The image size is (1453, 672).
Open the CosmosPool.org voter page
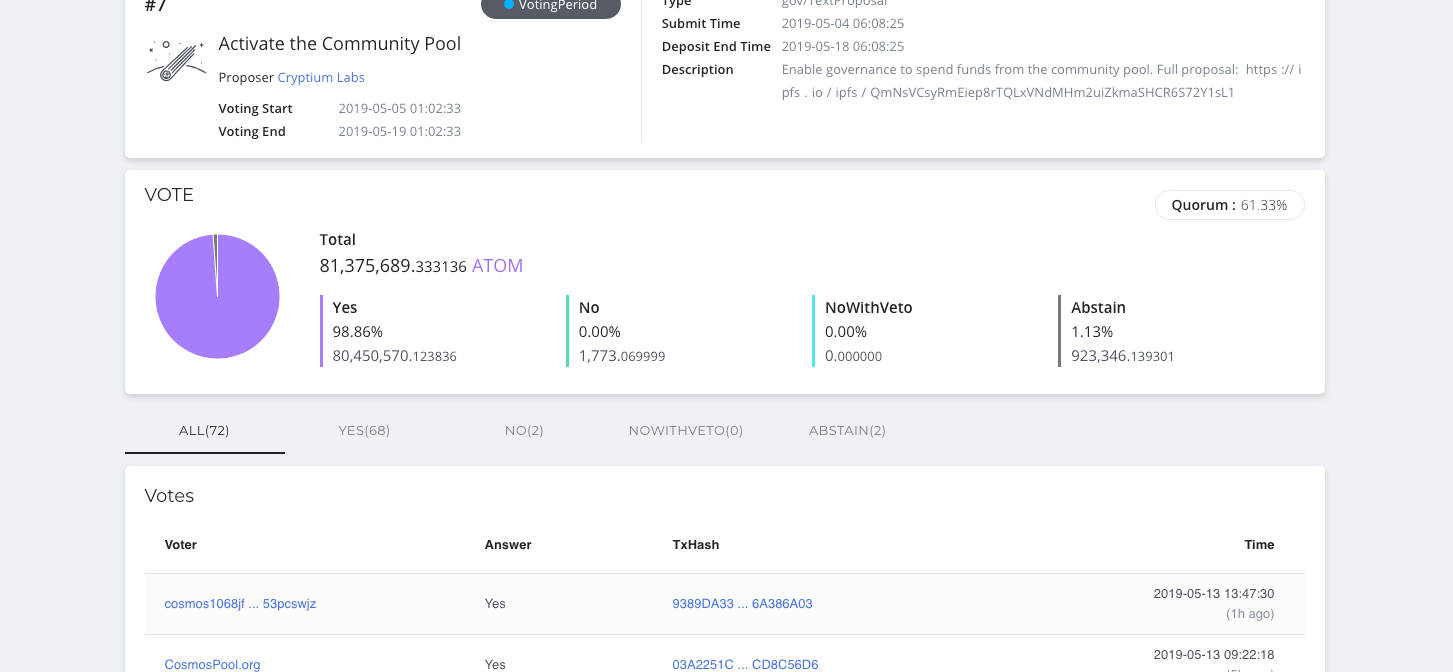click(x=212, y=664)
